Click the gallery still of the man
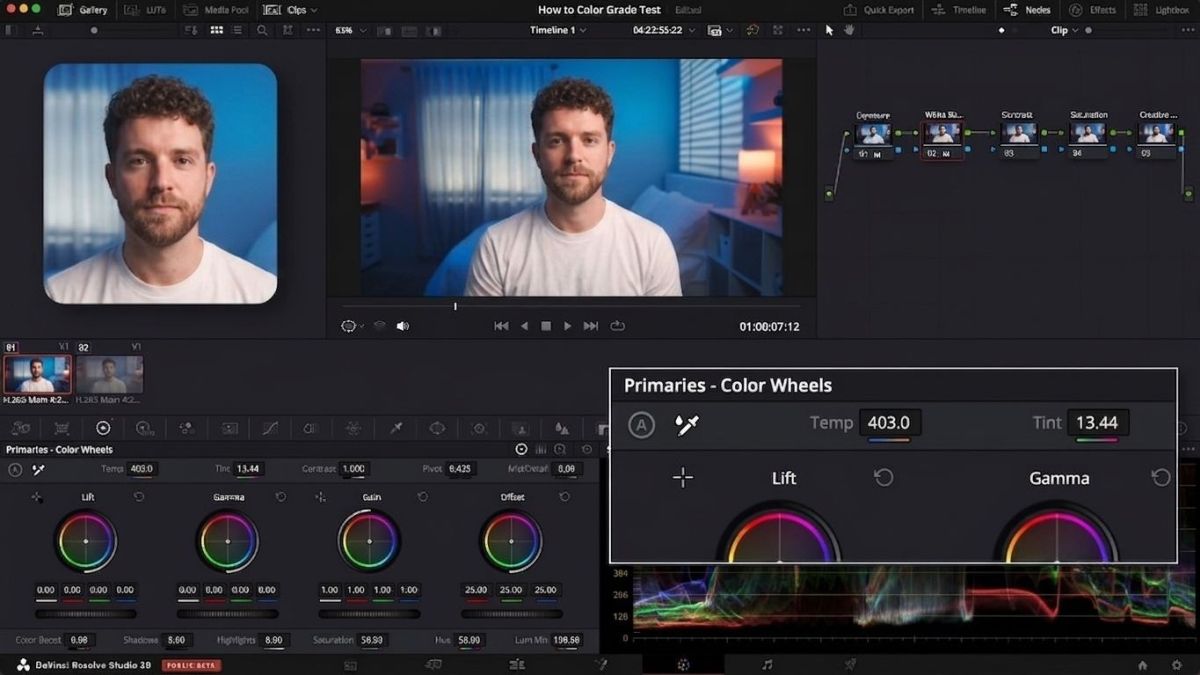The width and height of the screenshot is (1200, 675). (x=160, y=184)
